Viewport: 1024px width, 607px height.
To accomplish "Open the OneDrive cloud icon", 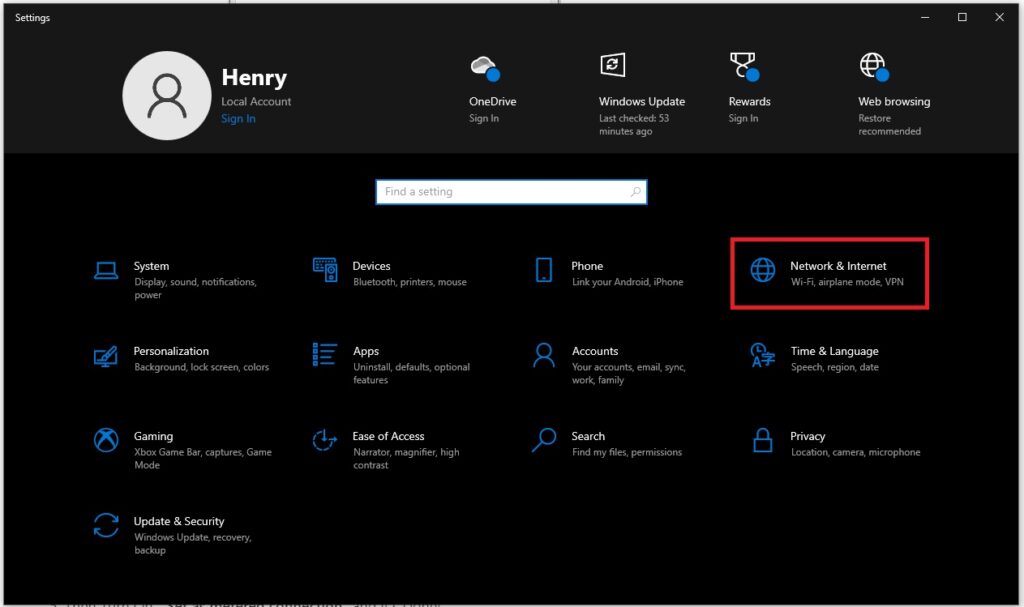I will pyautogui.click(x=485, y=68).
